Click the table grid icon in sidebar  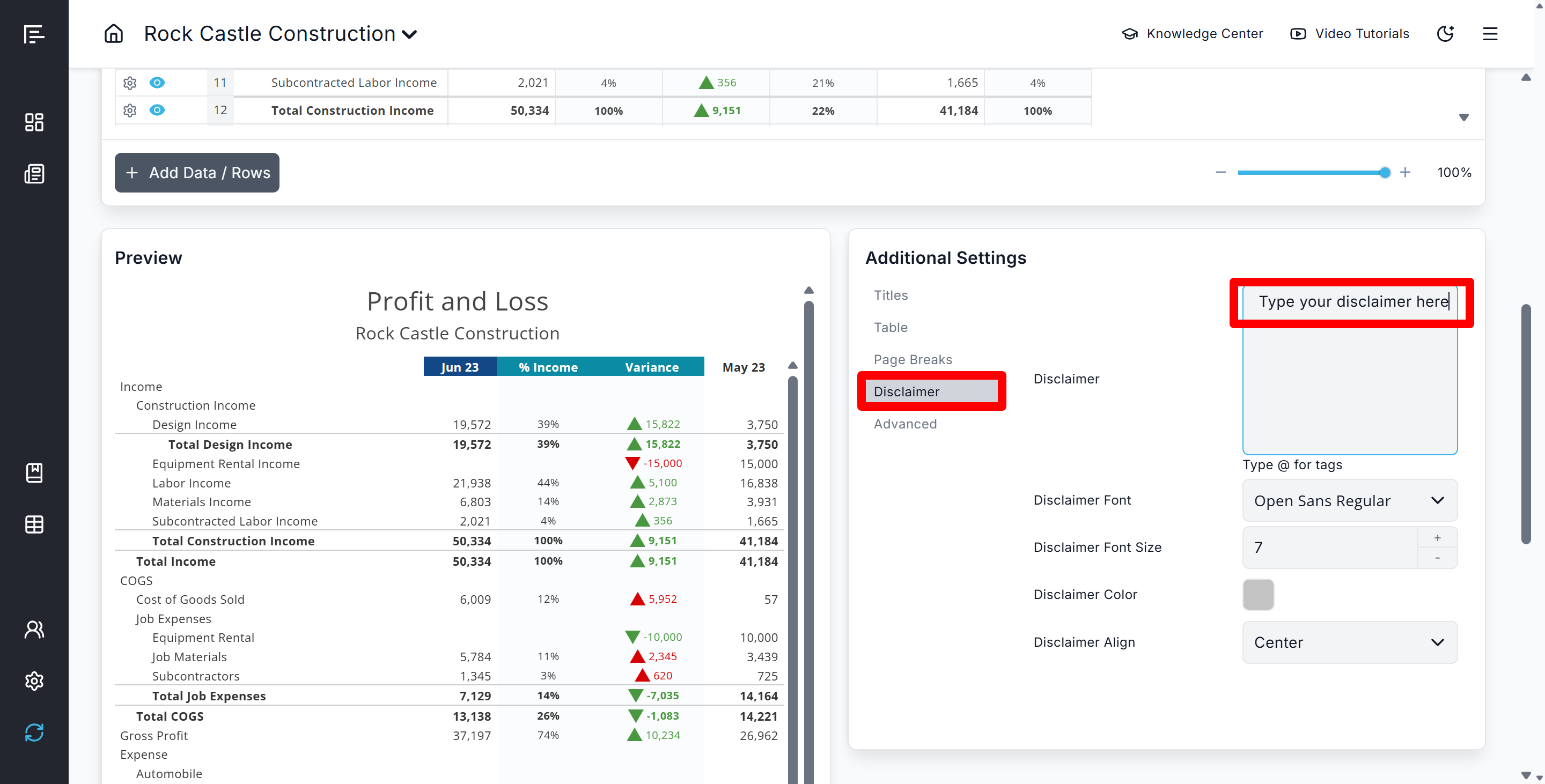pyautogui.click(x=34, y=524)
